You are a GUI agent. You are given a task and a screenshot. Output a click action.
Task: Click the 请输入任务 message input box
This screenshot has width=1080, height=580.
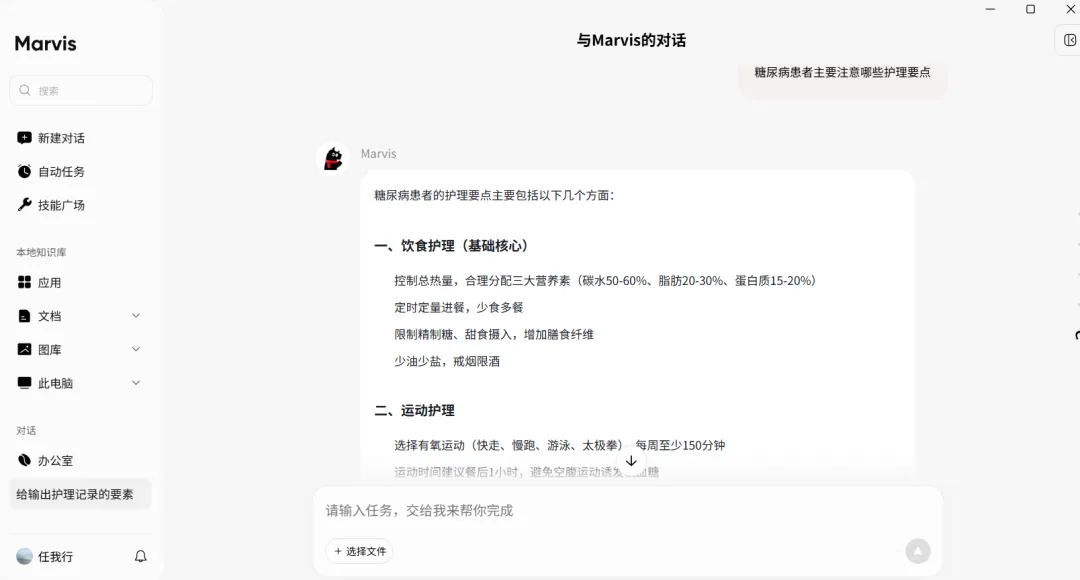point(627,510)
